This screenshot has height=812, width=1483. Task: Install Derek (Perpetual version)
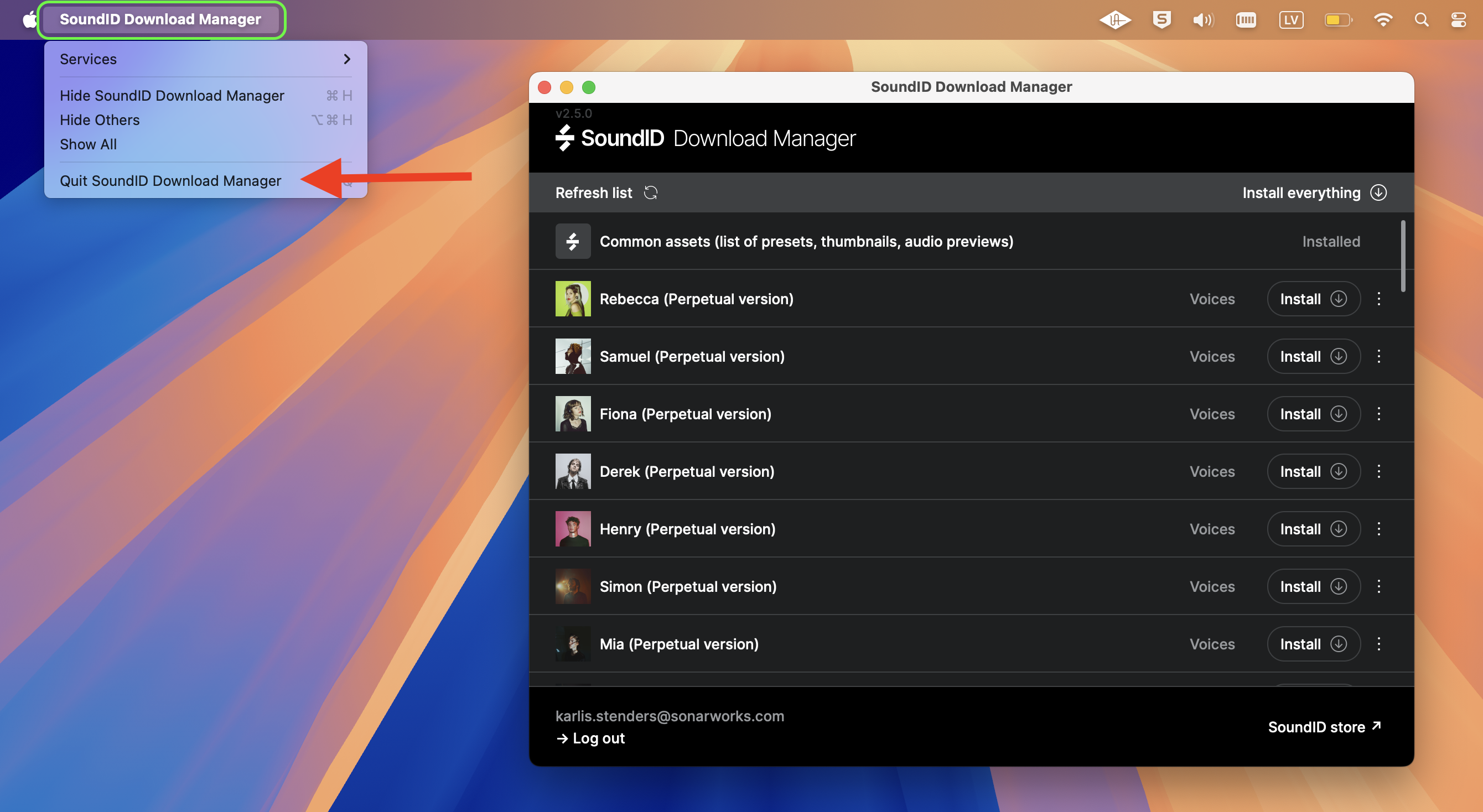point(1313,471)
